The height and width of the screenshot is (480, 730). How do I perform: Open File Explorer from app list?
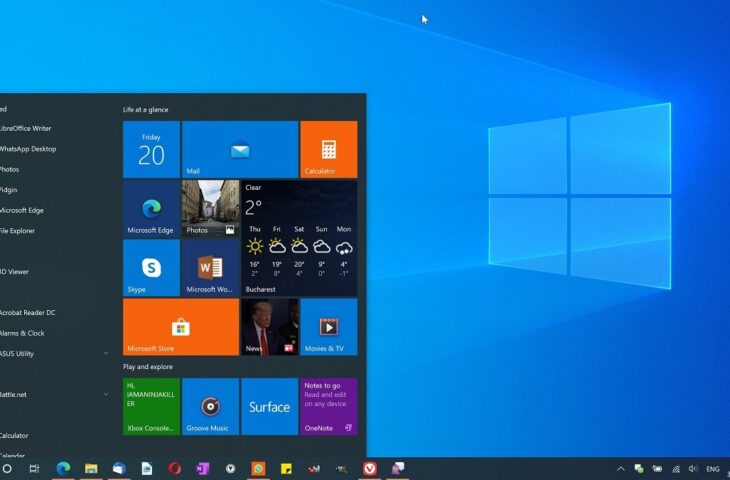coord(17,230)
